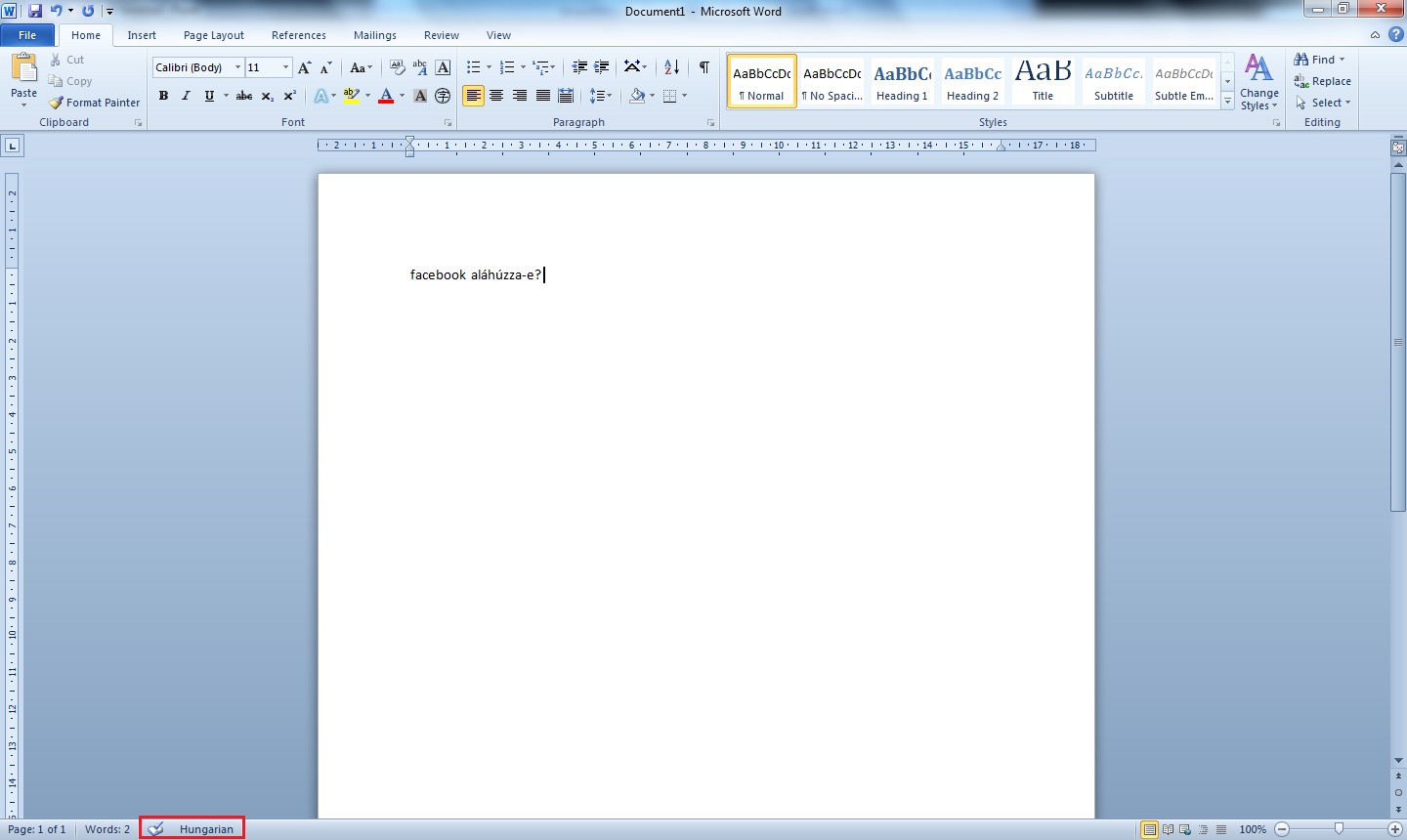Toggle Italic formatting
Image resolution: width=1407 pixels, height=840 pixels.
click(186, 96)
